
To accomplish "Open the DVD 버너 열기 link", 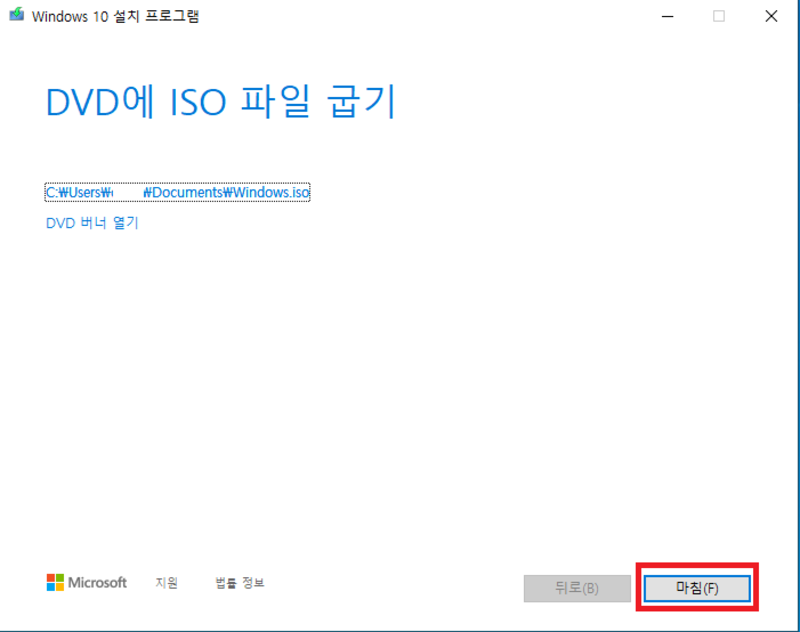I will [92, 223].
